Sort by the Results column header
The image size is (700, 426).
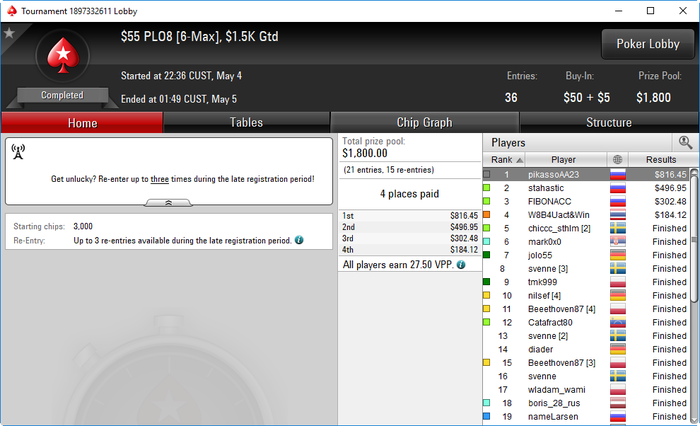point(663,159)
